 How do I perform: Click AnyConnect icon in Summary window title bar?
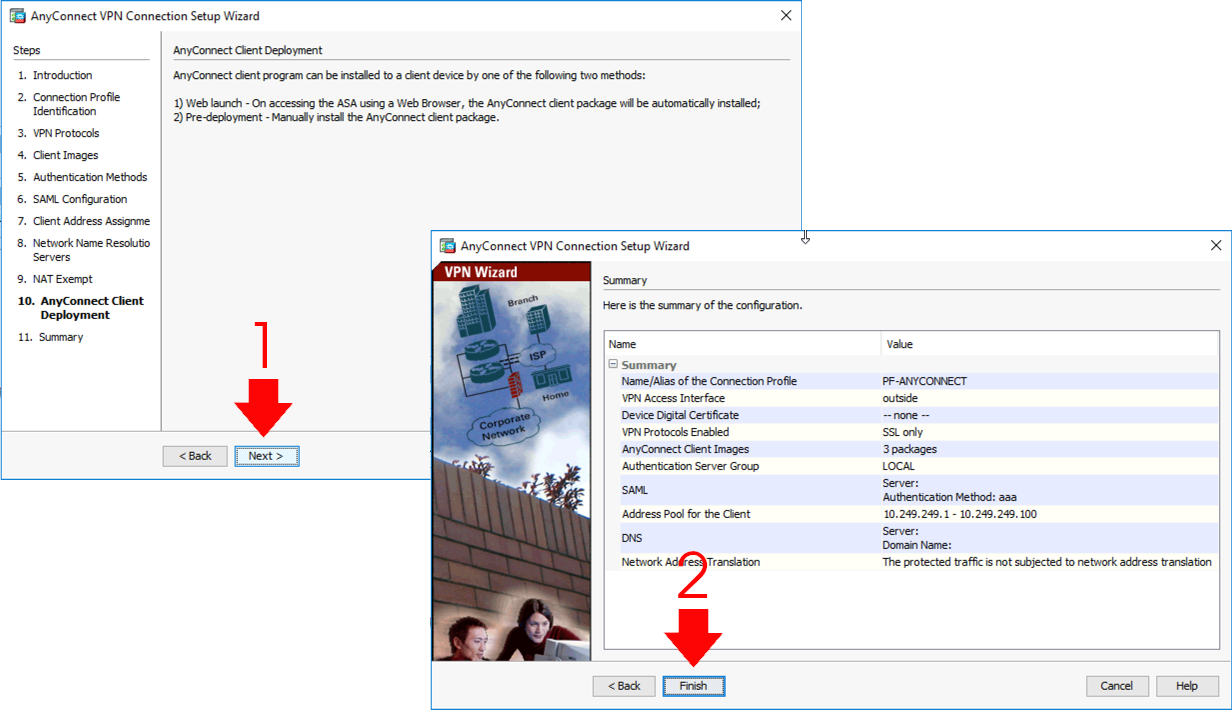point(448,246)
